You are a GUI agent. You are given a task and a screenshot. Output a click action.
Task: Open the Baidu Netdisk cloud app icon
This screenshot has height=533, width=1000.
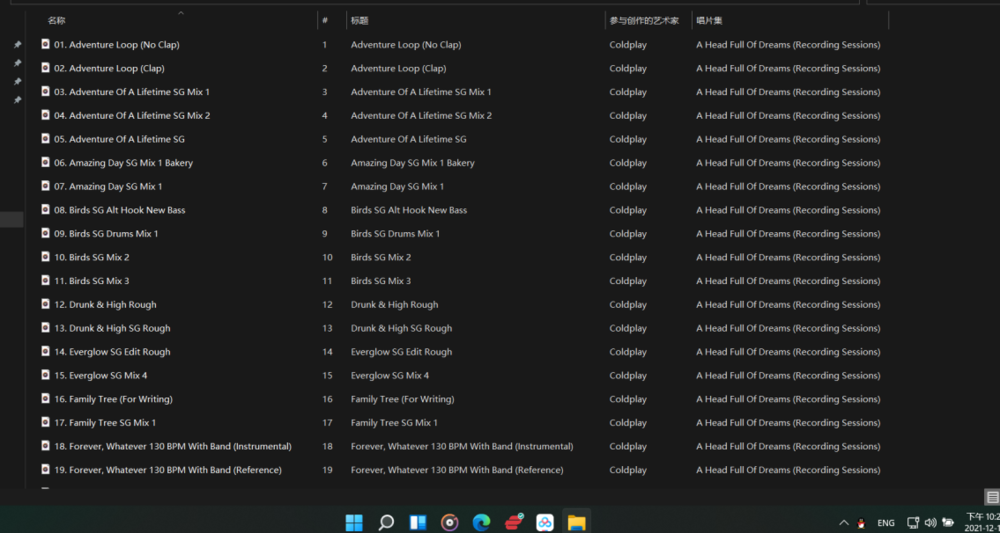coord(545,522)
